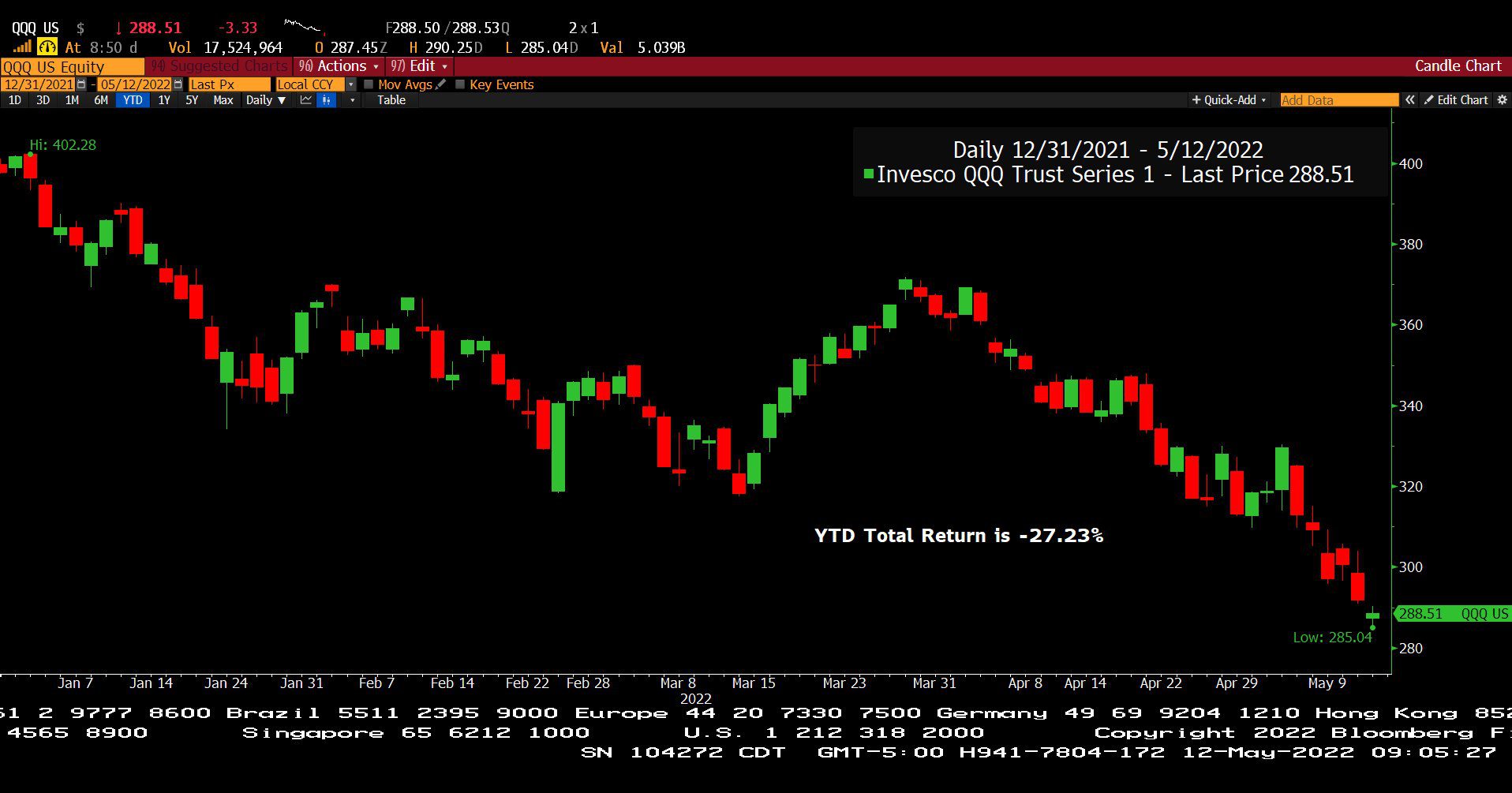The width and height of the screenshot is (1512, 793).
Task: Select the candle chart type icon
Action: tap(327, 100)
